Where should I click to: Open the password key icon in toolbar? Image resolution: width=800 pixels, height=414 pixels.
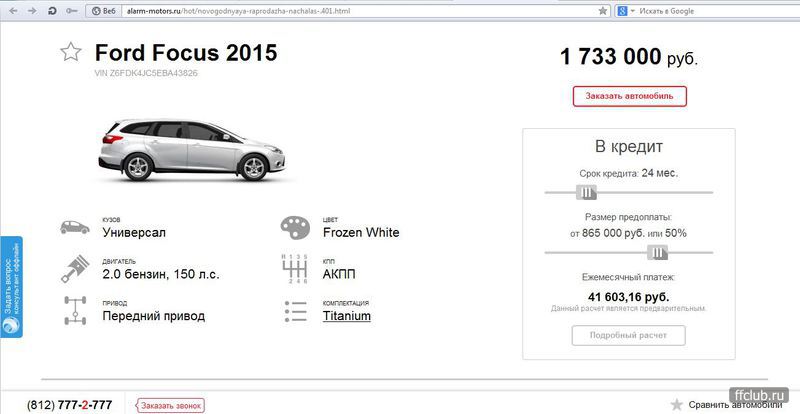71,11
